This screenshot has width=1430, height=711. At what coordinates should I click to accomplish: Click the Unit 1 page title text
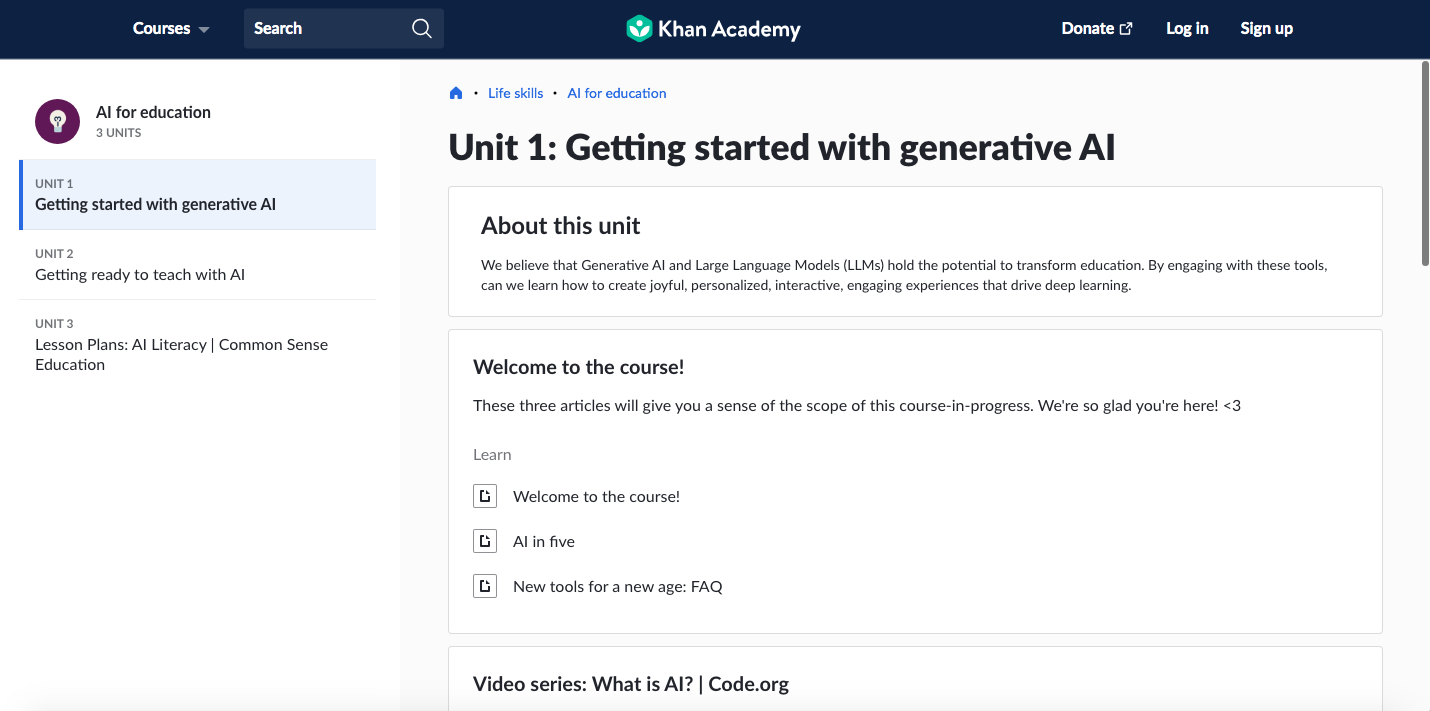pos(782,147)
